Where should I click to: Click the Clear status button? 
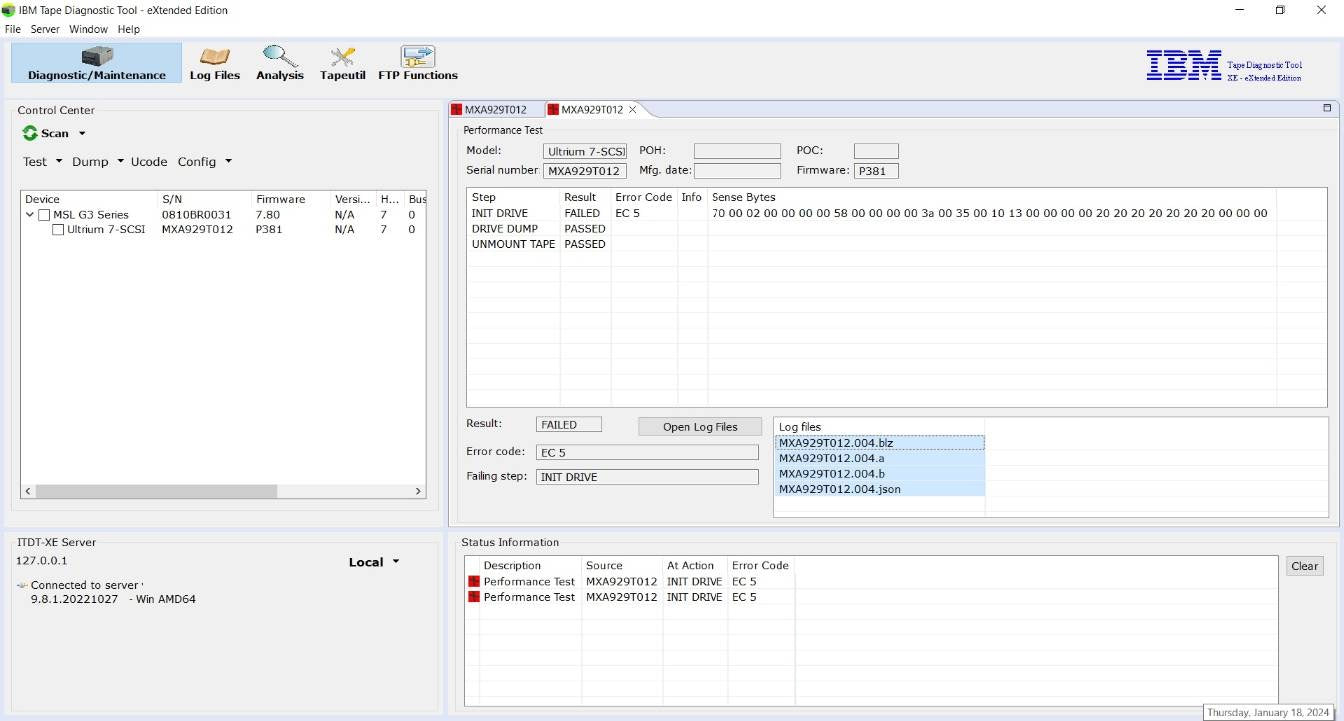coord(1305,566)
